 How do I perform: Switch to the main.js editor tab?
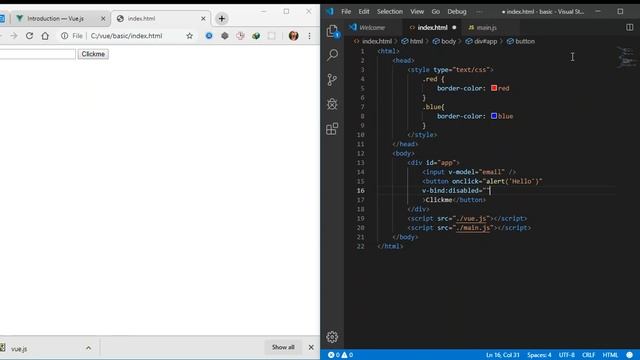[x=486, y=27]
